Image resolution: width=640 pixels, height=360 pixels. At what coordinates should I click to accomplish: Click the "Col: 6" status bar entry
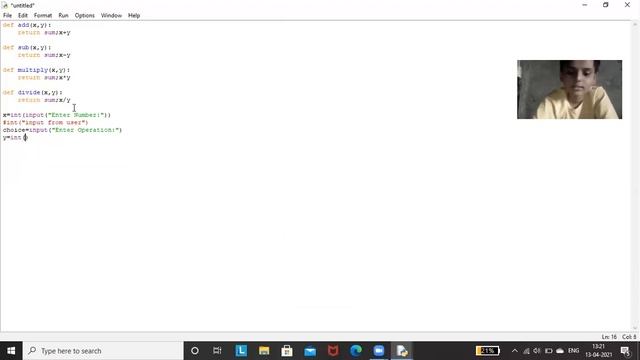pyautogui.click(x=629, y=337)
